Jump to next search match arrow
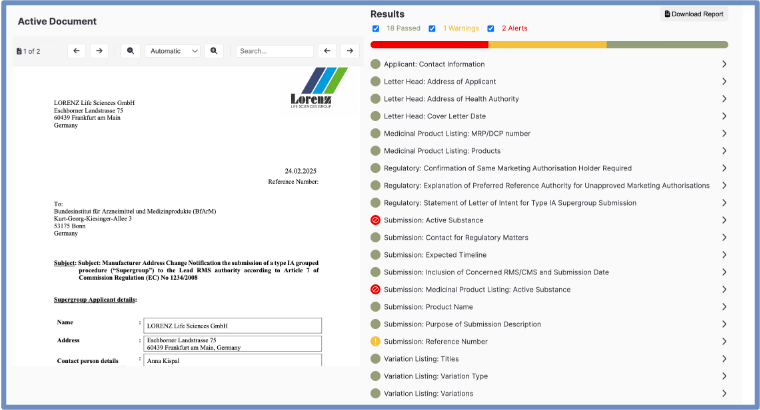 pyautogui.click(x=349, y=51)
